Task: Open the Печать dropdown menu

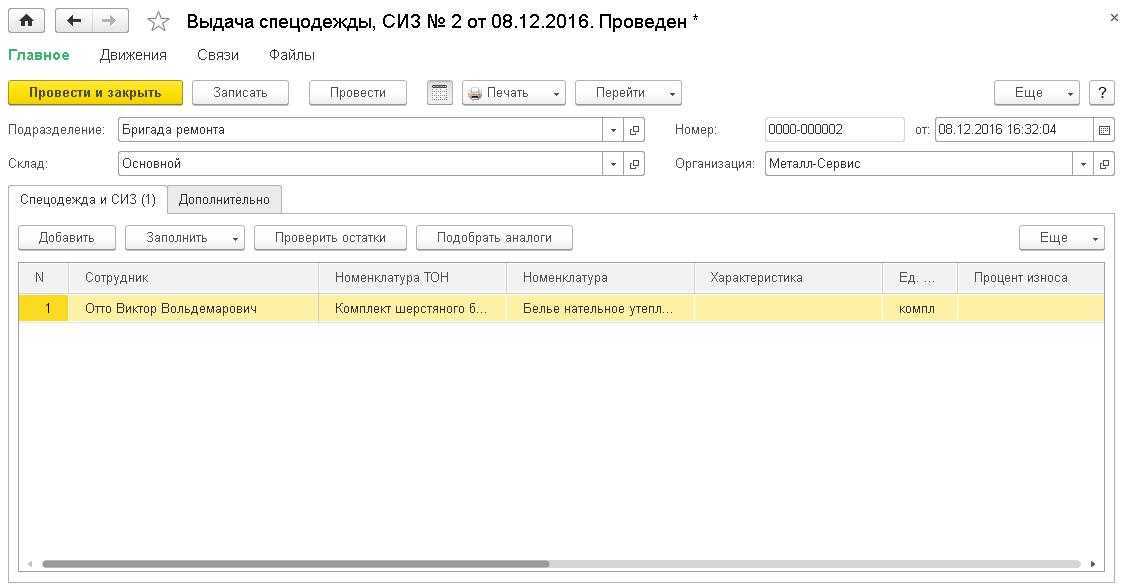Action: coord(513,93)
